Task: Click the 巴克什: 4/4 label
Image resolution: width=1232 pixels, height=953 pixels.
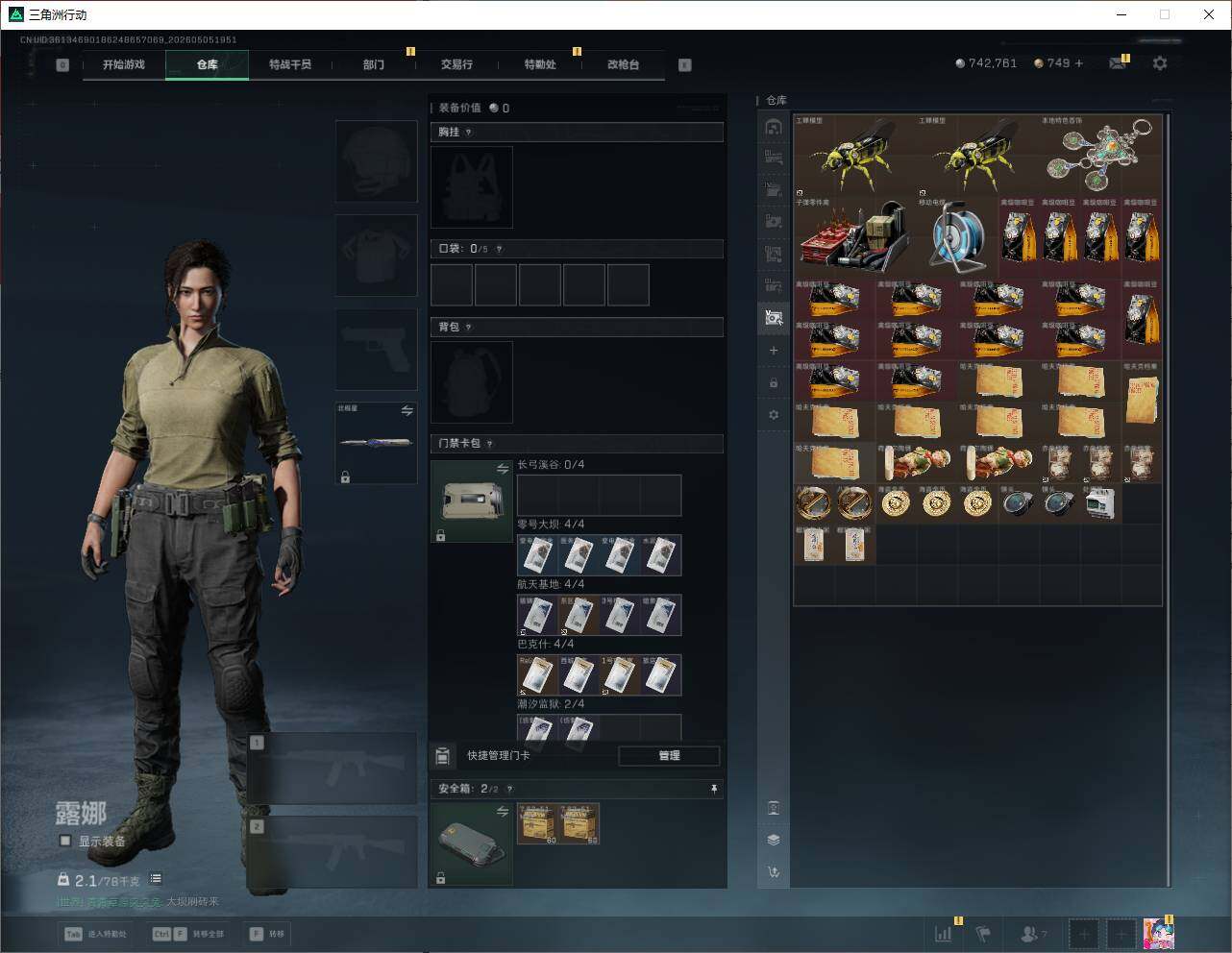Action: [546, 644]
